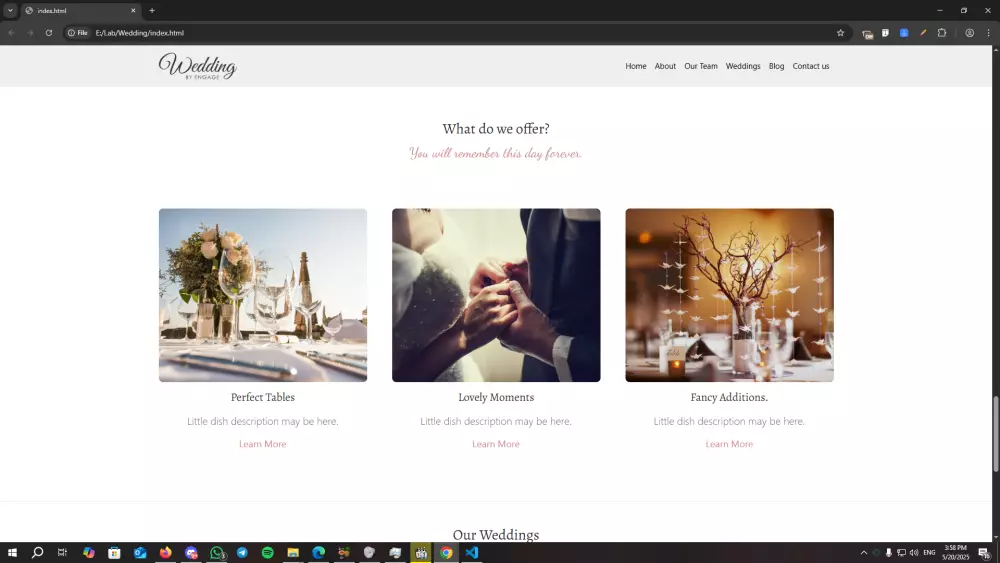Open WhatsApp from the taskbar
The width and height of the screenshot is (1000, 563).
point(217,553)
